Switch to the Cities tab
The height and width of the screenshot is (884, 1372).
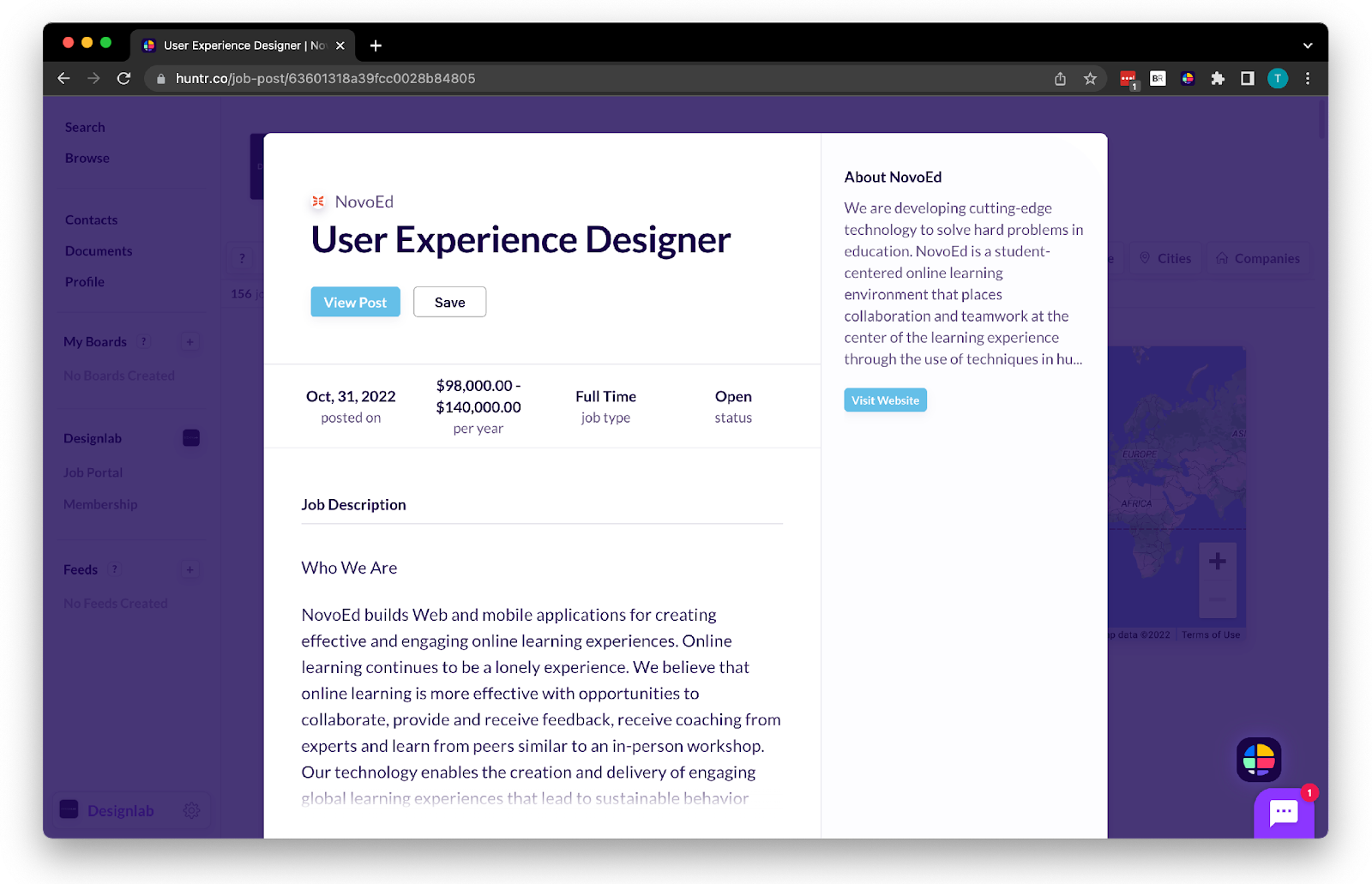[1165, 258]
